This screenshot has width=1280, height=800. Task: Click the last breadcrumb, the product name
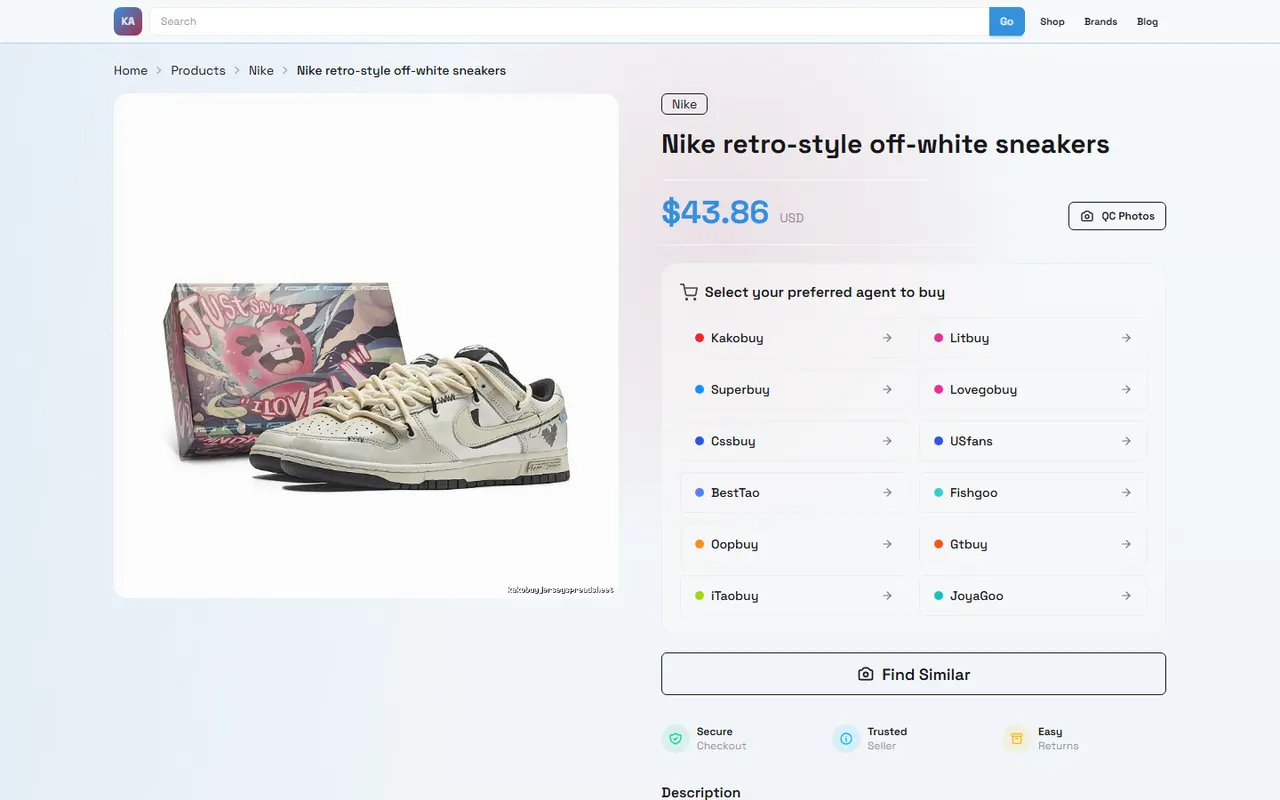pos(401,71)
